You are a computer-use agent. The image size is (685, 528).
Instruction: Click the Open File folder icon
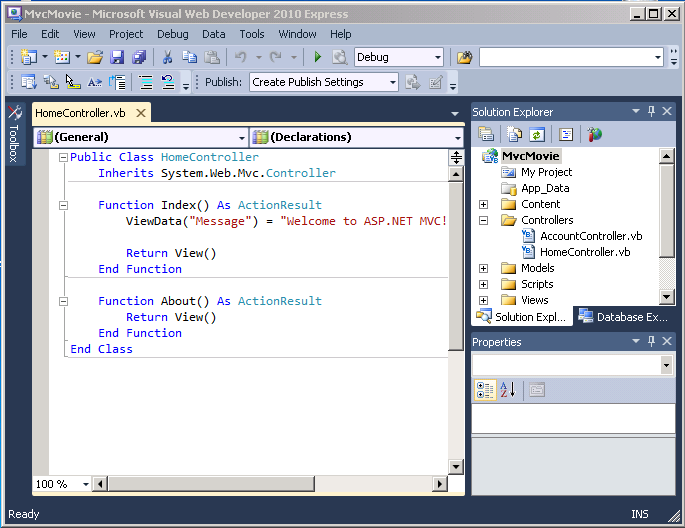(95, 58)
